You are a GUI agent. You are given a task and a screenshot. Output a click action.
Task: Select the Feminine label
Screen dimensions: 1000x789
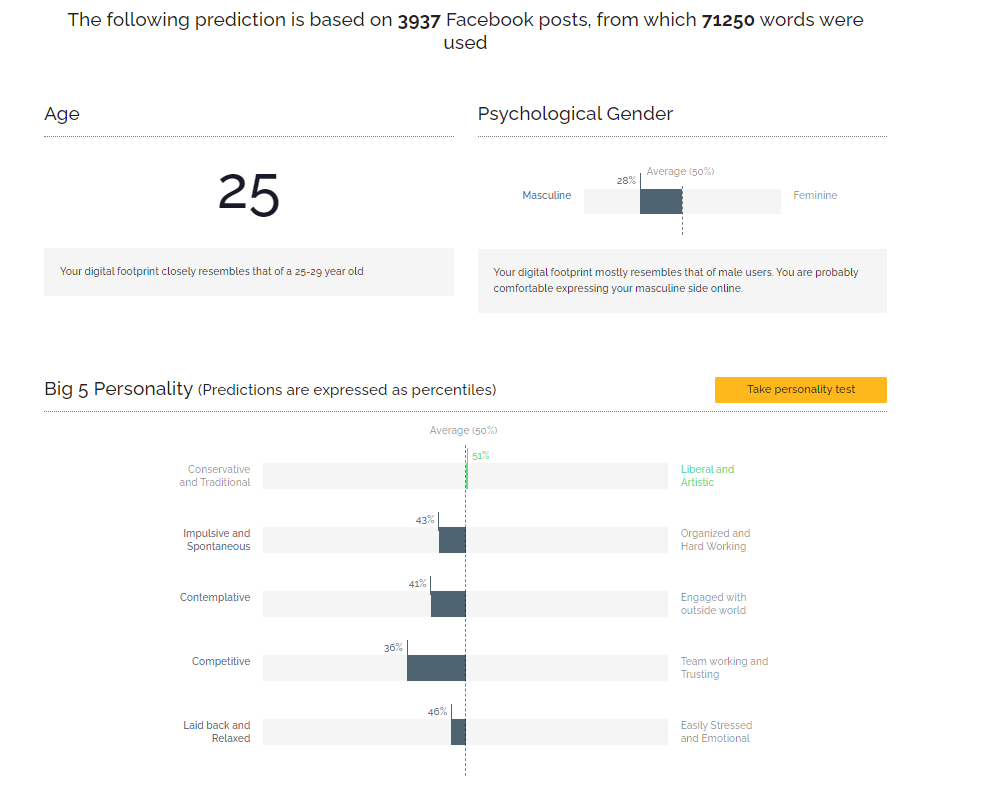click(815, 196)
